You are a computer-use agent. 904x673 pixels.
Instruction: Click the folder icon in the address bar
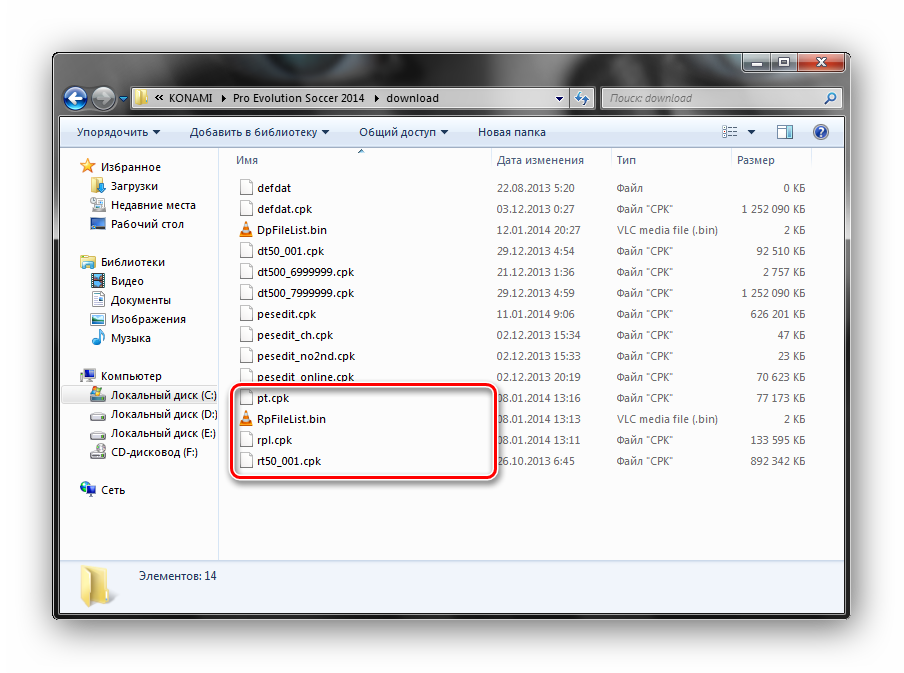click(140, 98)
